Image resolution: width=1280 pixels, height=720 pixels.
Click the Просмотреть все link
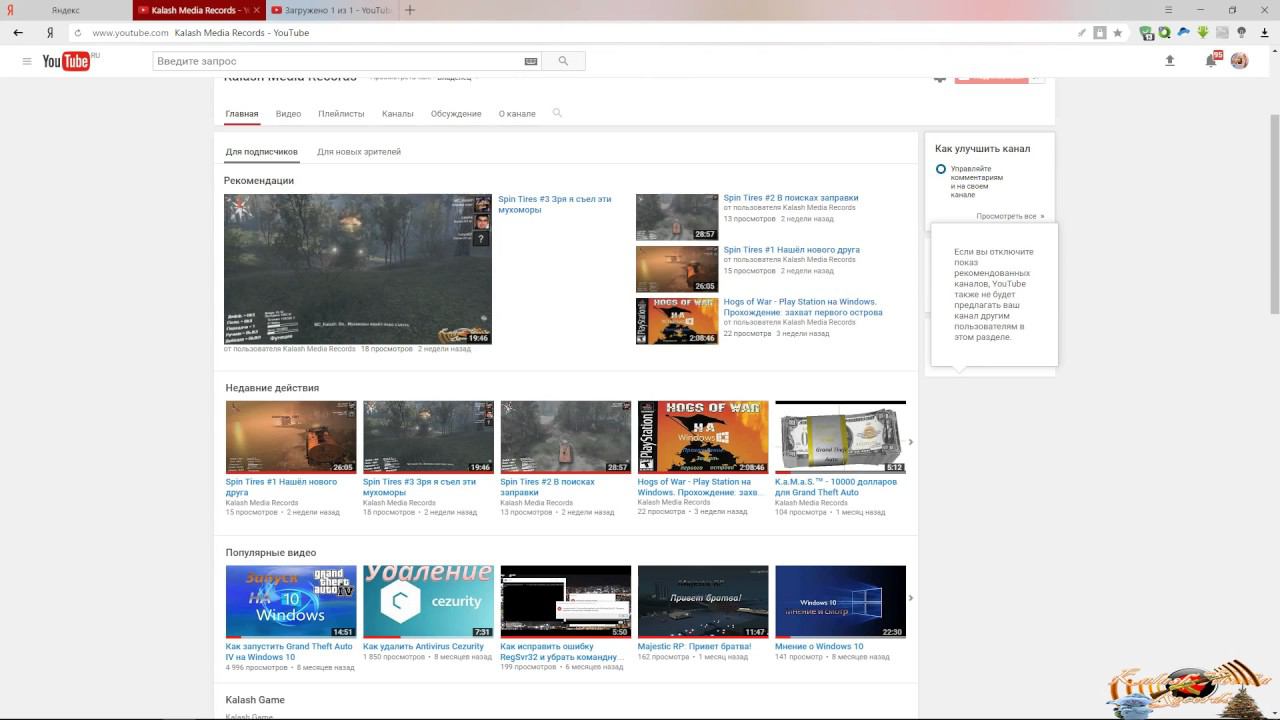click(x=1010, y=216)
